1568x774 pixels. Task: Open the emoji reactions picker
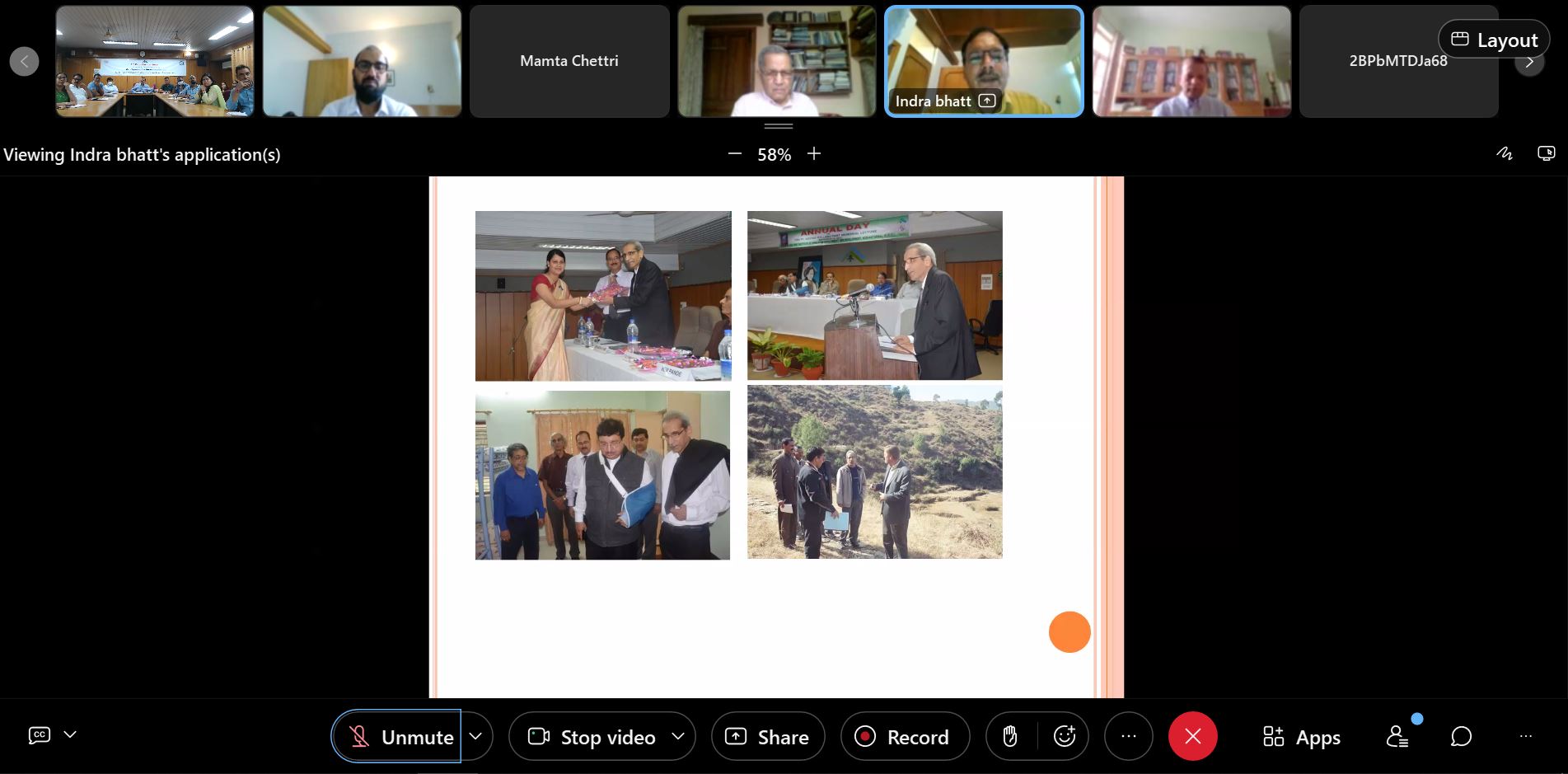[1064, 736]
